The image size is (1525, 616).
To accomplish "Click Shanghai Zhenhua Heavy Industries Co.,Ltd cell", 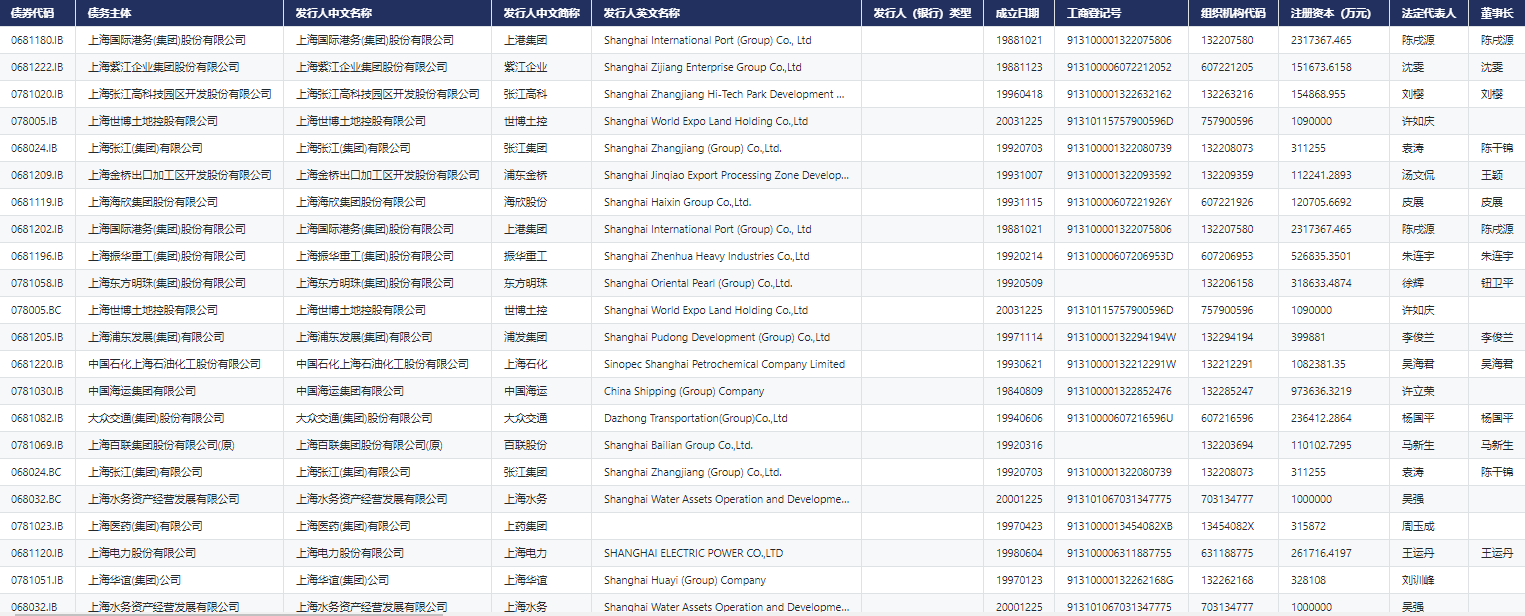I will pos(726,256).
